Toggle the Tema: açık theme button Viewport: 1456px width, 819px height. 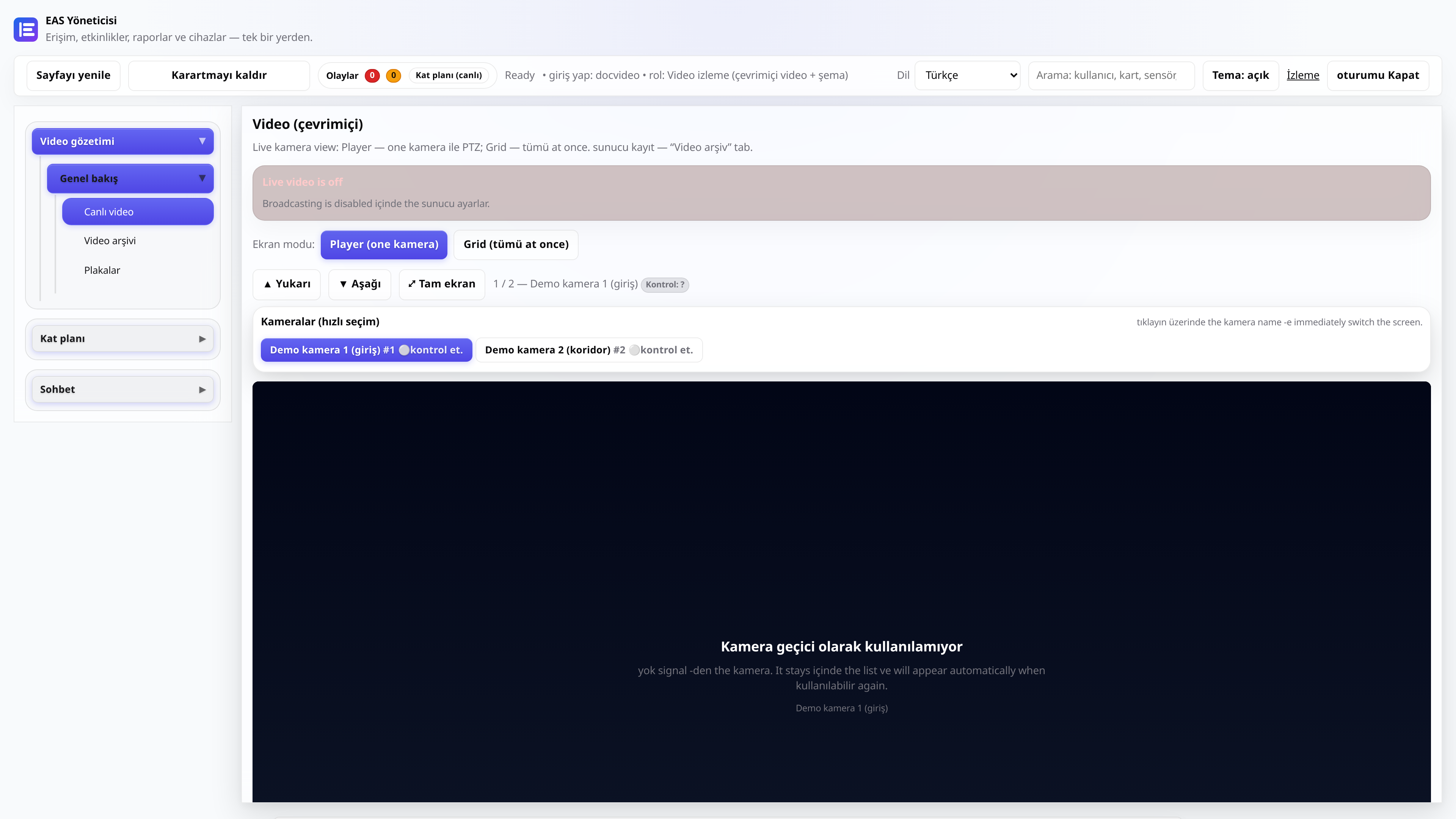(1240, 76)
